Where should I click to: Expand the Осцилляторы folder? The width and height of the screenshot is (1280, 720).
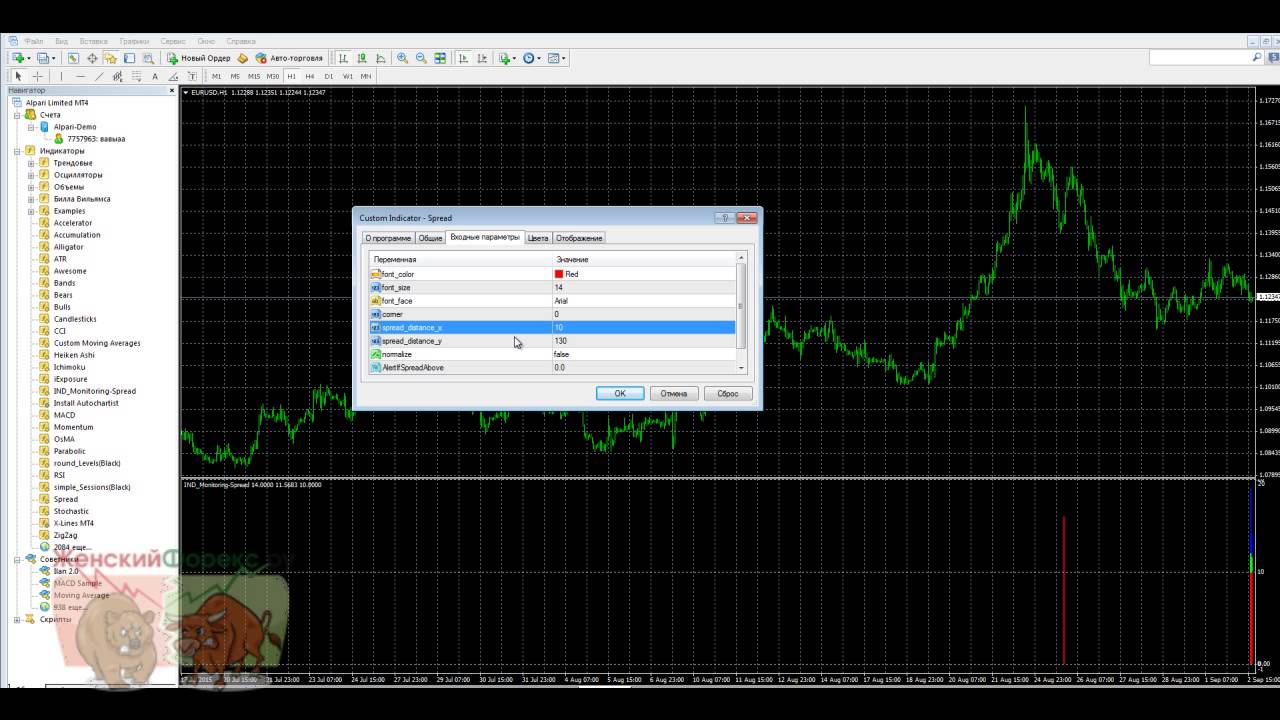click(x=31, y=175)
